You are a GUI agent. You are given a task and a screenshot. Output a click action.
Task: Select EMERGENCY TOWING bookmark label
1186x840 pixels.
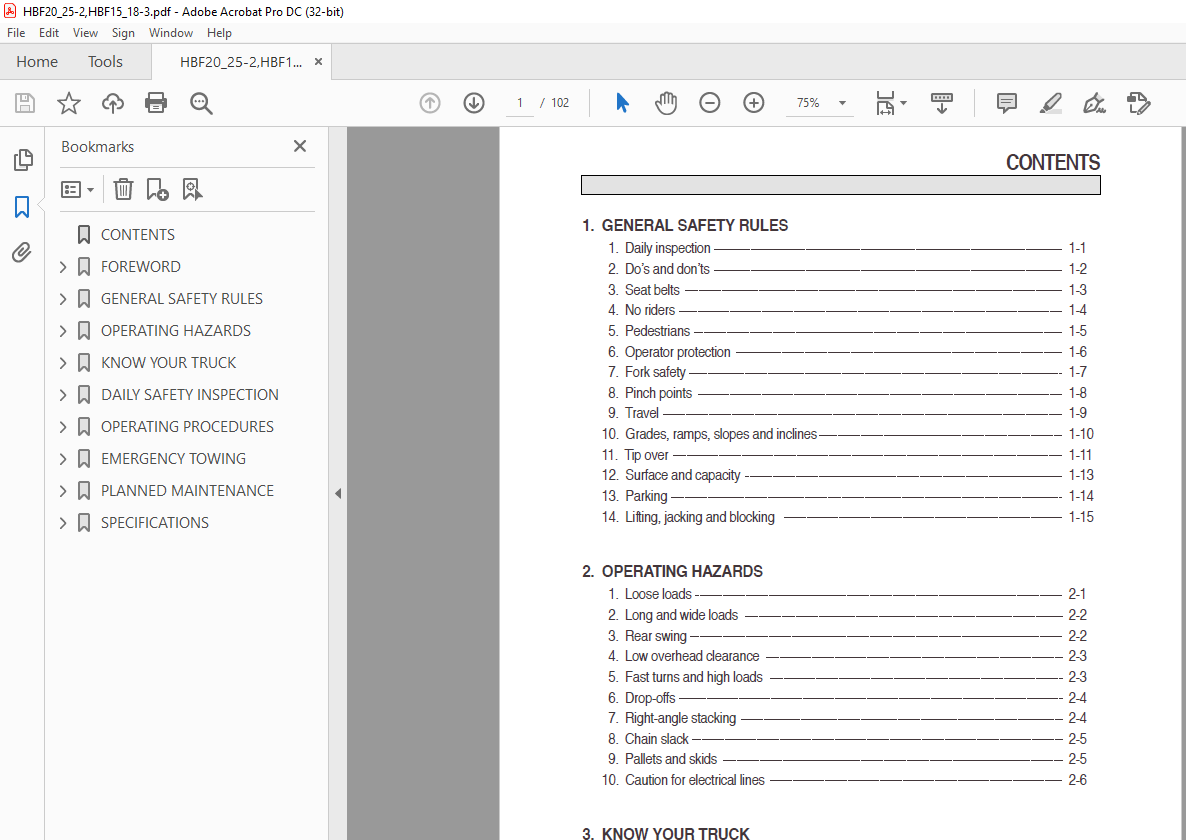pyautogui.click(x=173, y=459)
